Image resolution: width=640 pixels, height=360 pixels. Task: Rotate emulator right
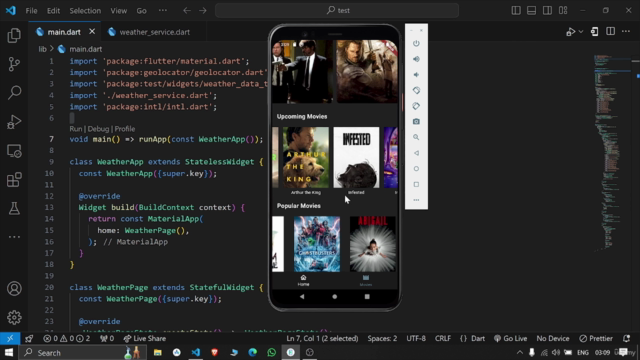click(x=416, y=106)
